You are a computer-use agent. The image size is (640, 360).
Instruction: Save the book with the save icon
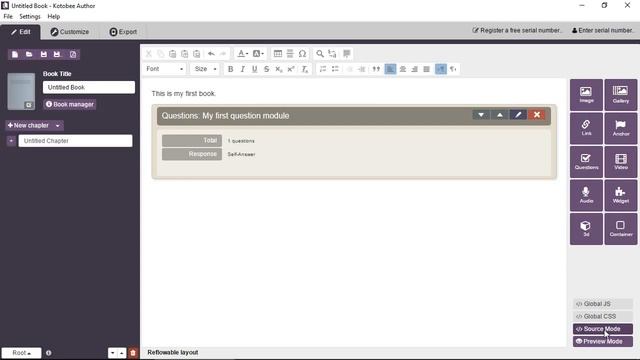point(44,54)
